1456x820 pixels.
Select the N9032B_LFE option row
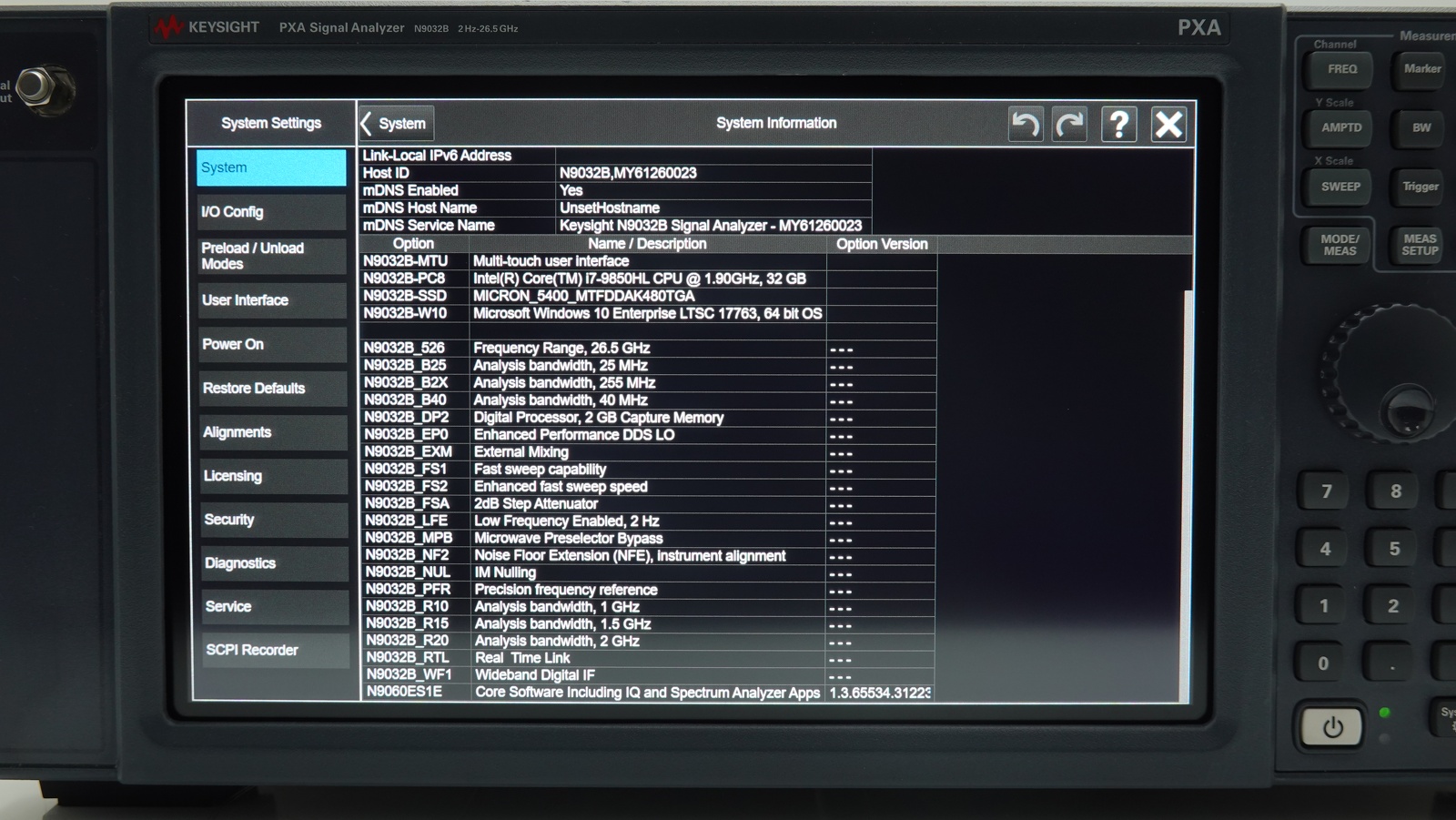[x=648, y=521]
